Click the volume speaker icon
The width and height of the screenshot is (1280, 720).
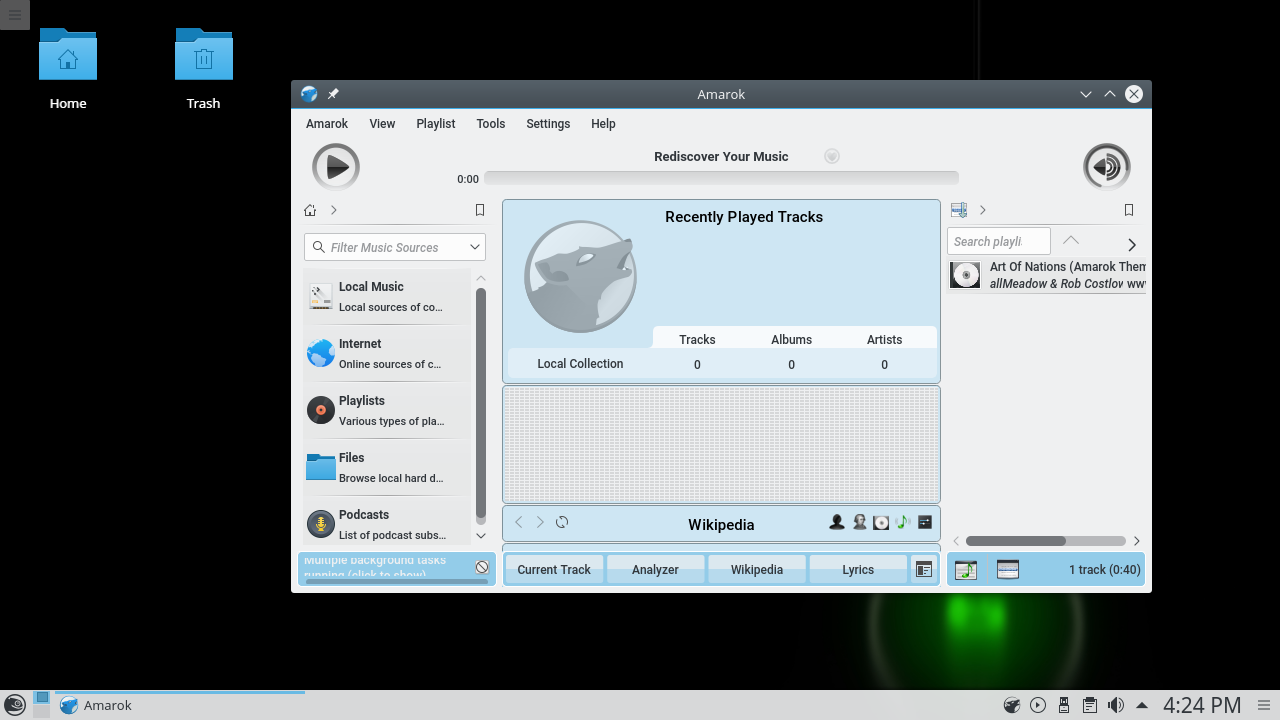pos(1106,167)
